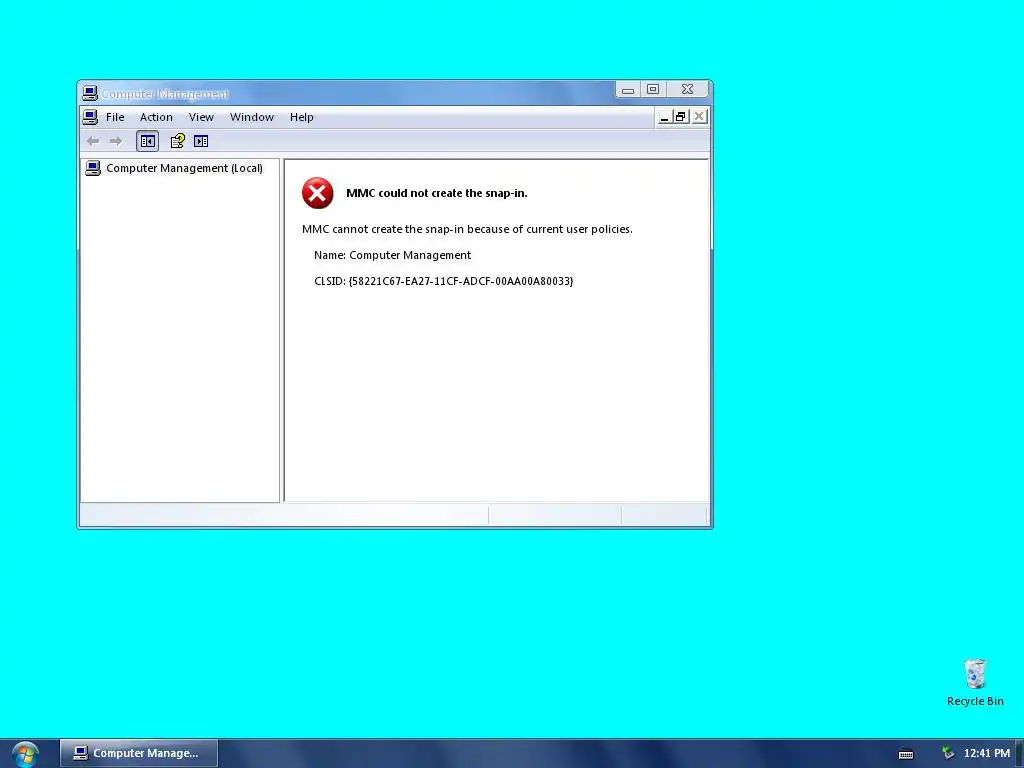Open the Action menu

(156, 117)
